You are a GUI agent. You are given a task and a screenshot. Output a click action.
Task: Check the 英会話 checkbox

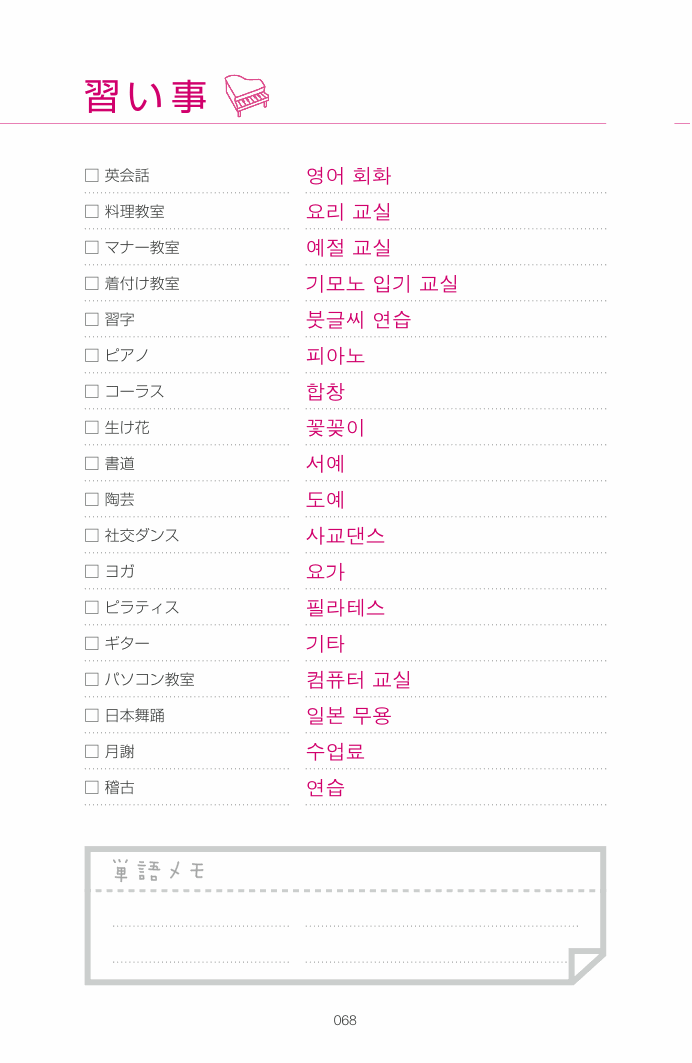pos(91,176)
